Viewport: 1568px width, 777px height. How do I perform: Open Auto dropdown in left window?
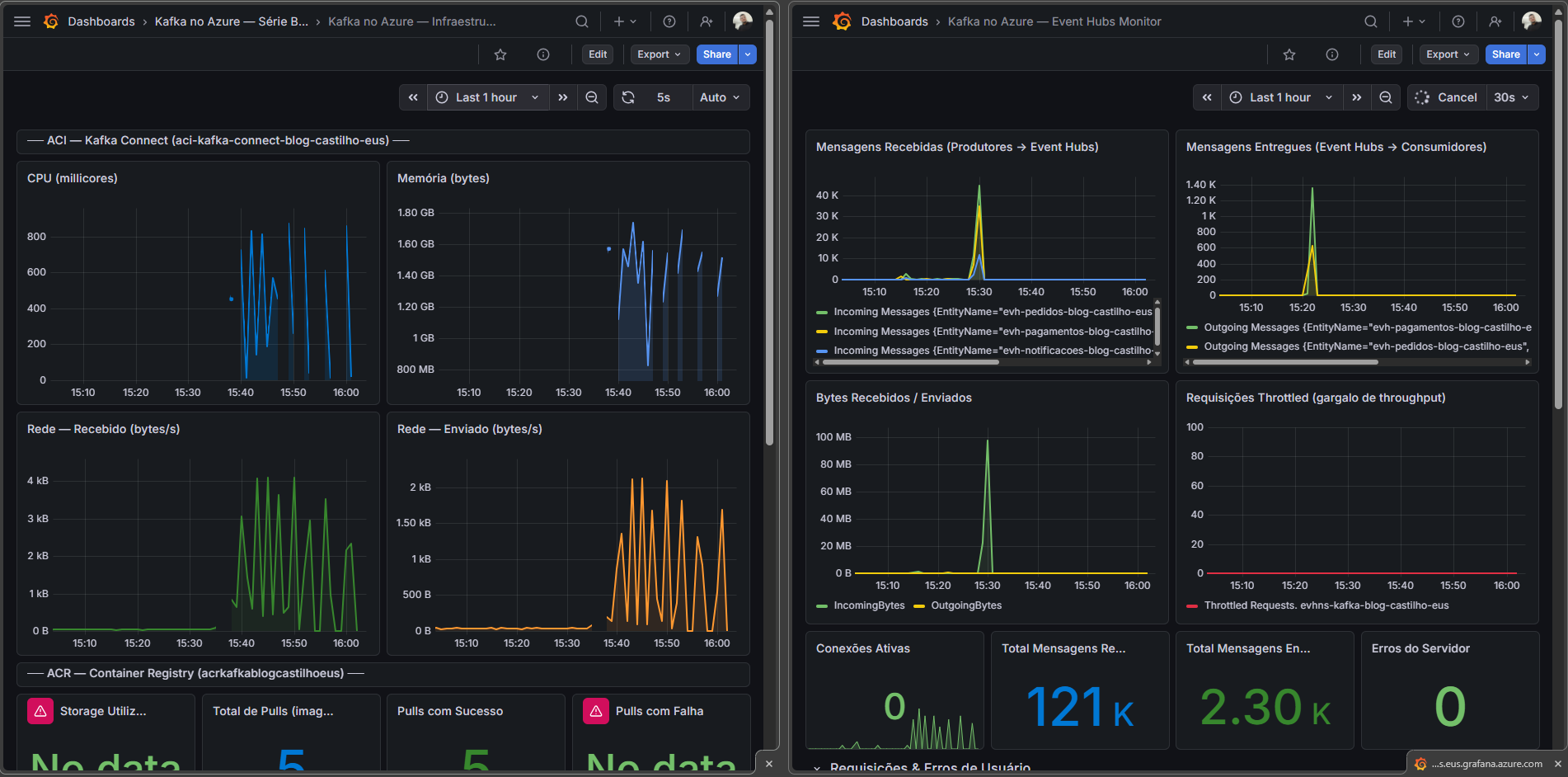point(720,97)
